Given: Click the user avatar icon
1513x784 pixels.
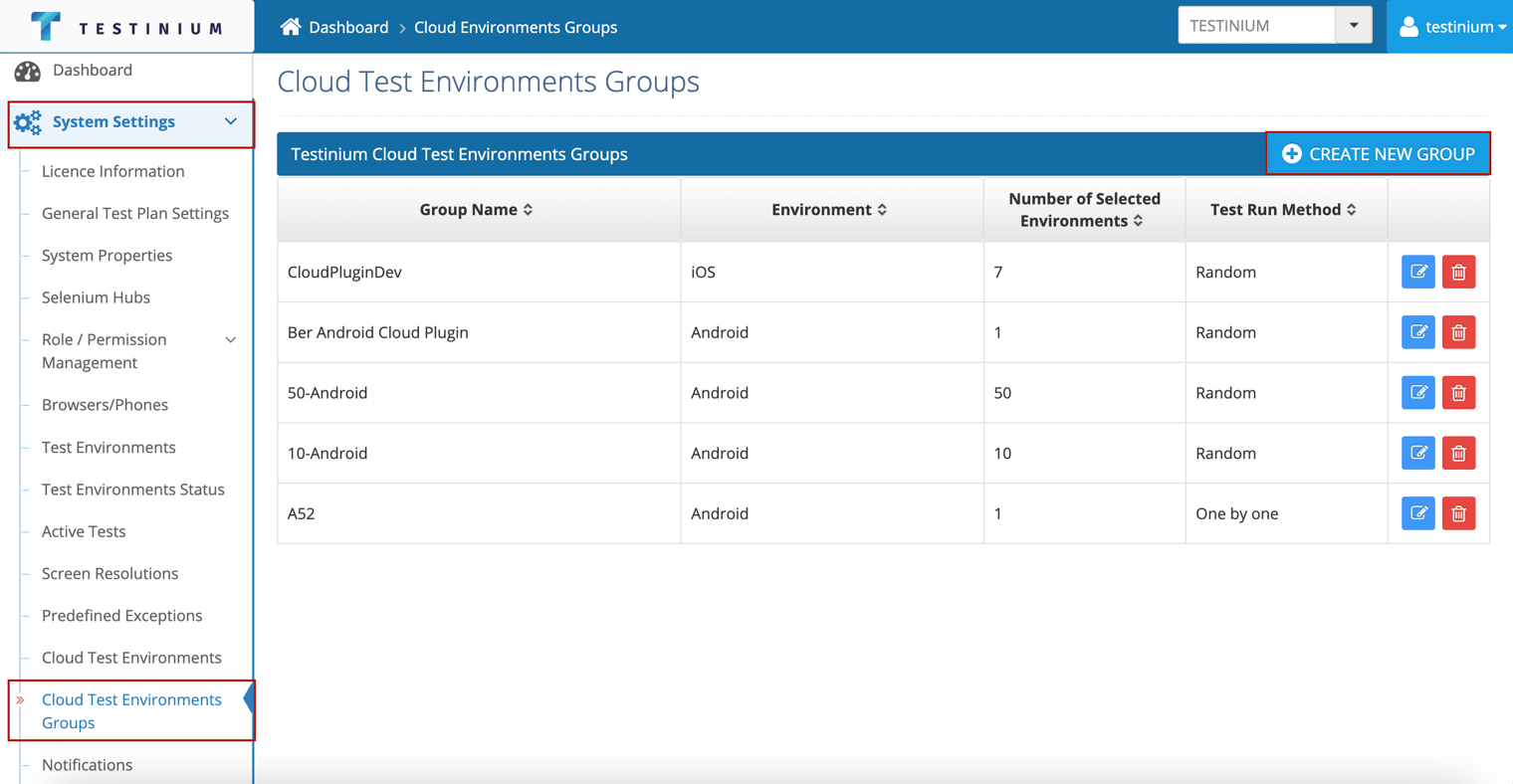Looking at the screenshot, I should coord(1408,27).
